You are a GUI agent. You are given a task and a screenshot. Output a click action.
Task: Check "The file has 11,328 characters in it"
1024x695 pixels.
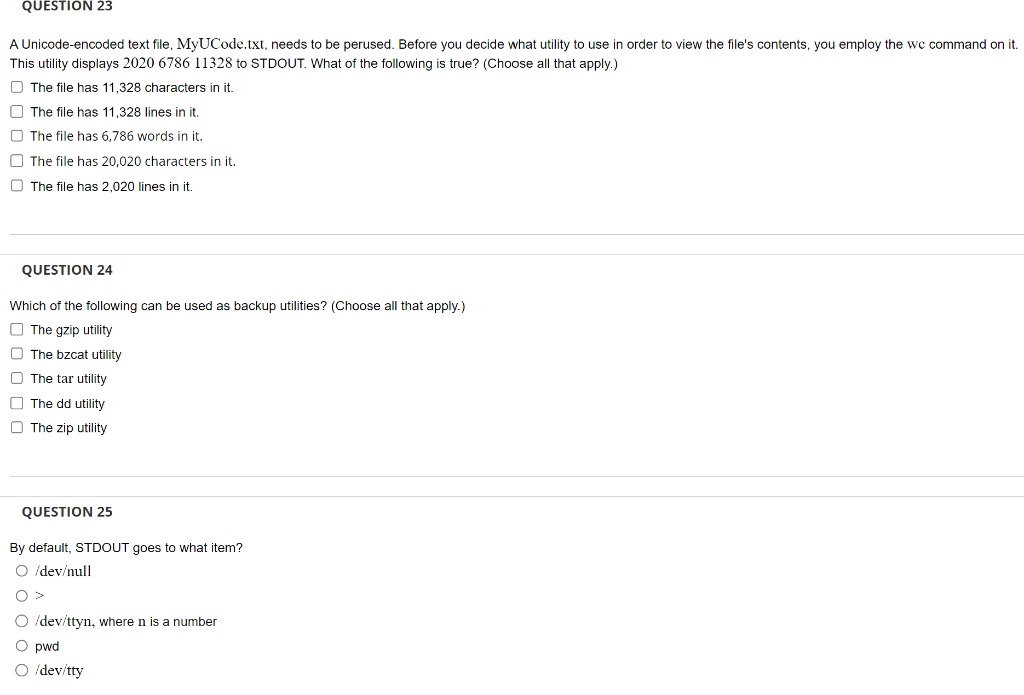click(x=16, y=86)
